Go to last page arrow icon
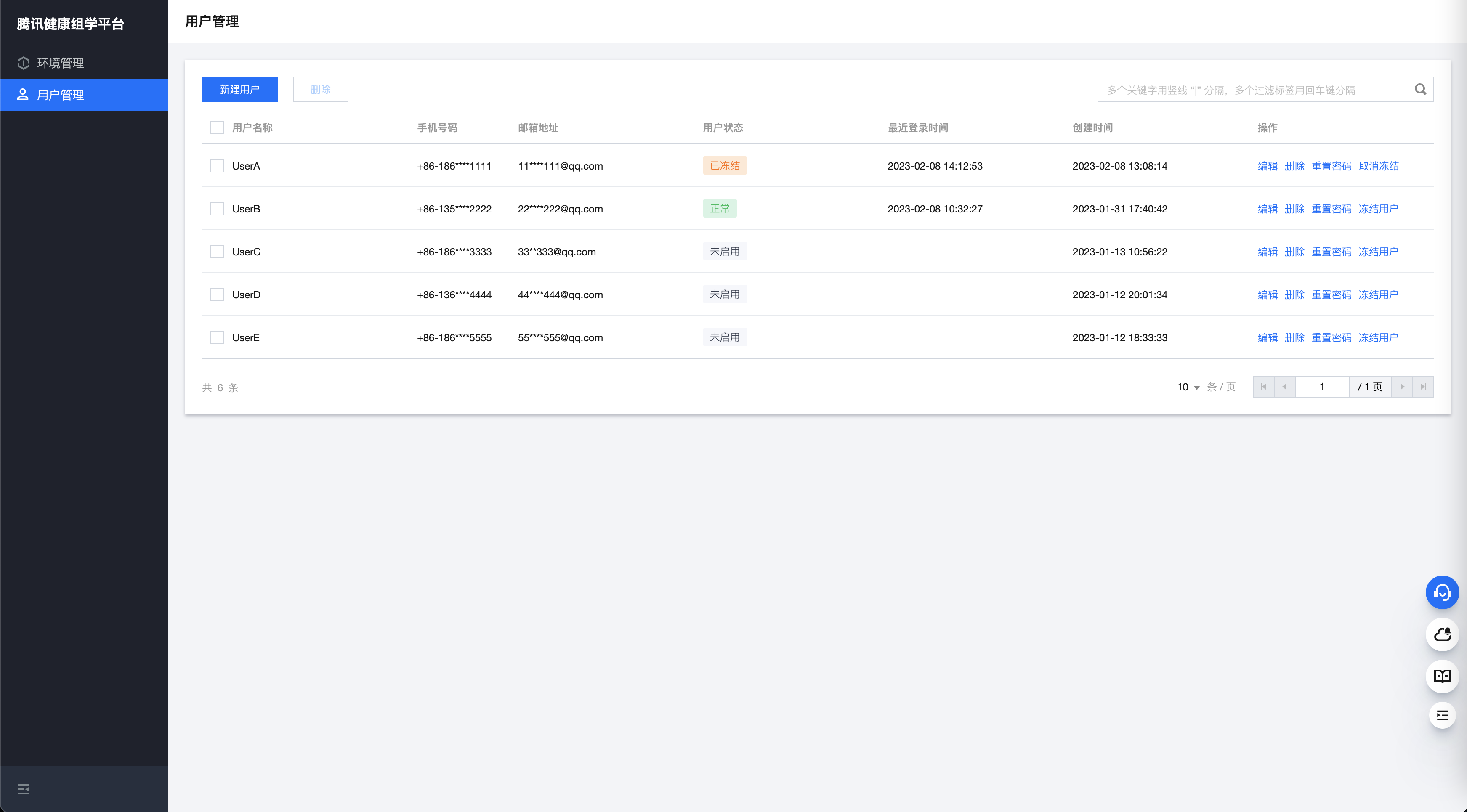The image size is (1467, 812). (x=1423, y=387)
